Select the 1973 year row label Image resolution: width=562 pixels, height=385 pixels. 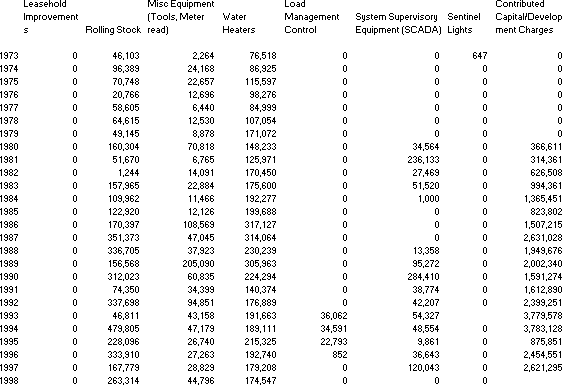coord(9,56)
